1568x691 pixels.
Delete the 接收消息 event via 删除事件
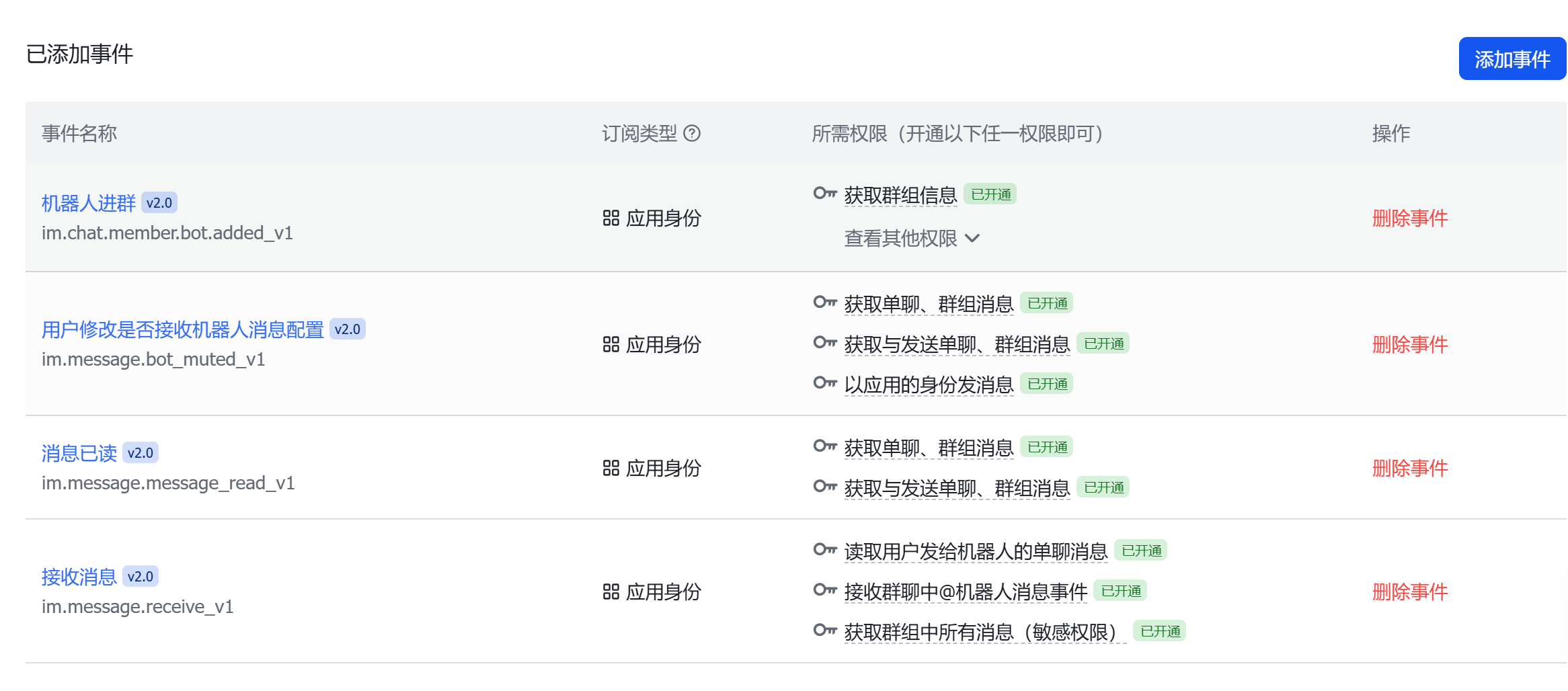[x=1410, y=592]
